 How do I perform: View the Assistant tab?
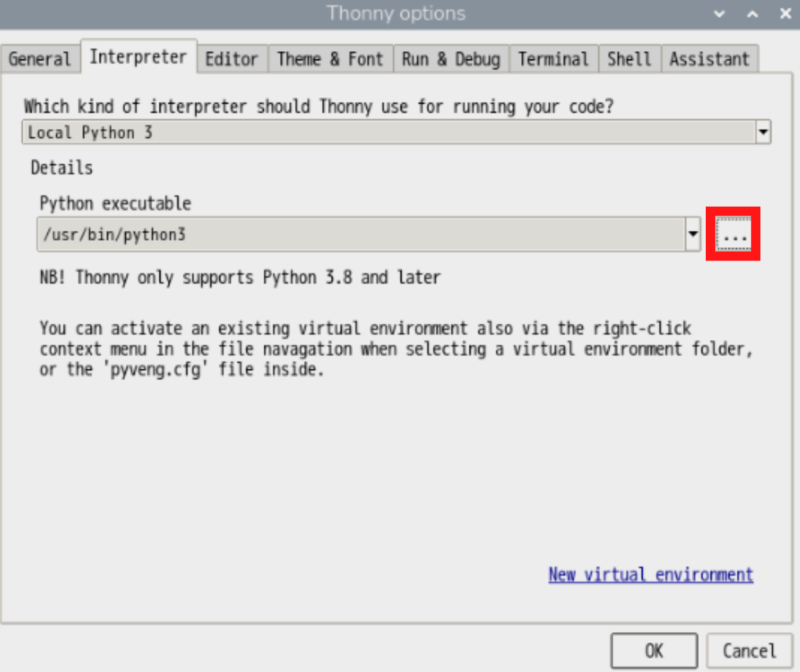tap(709, 59)
